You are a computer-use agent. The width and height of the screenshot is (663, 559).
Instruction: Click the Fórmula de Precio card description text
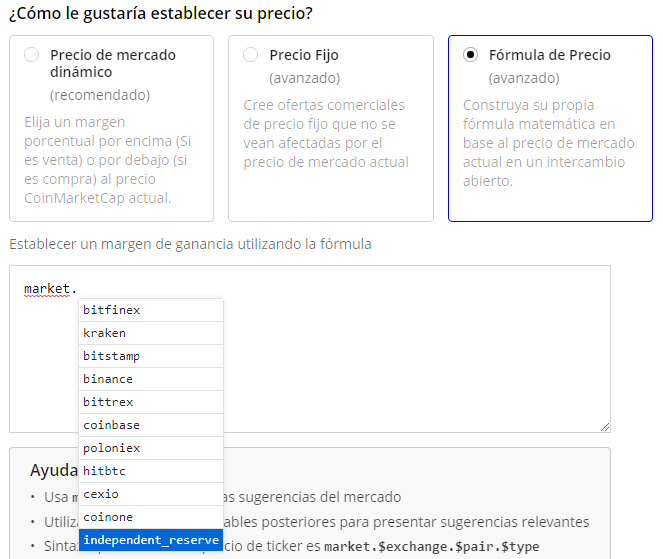tap(548, 143)
